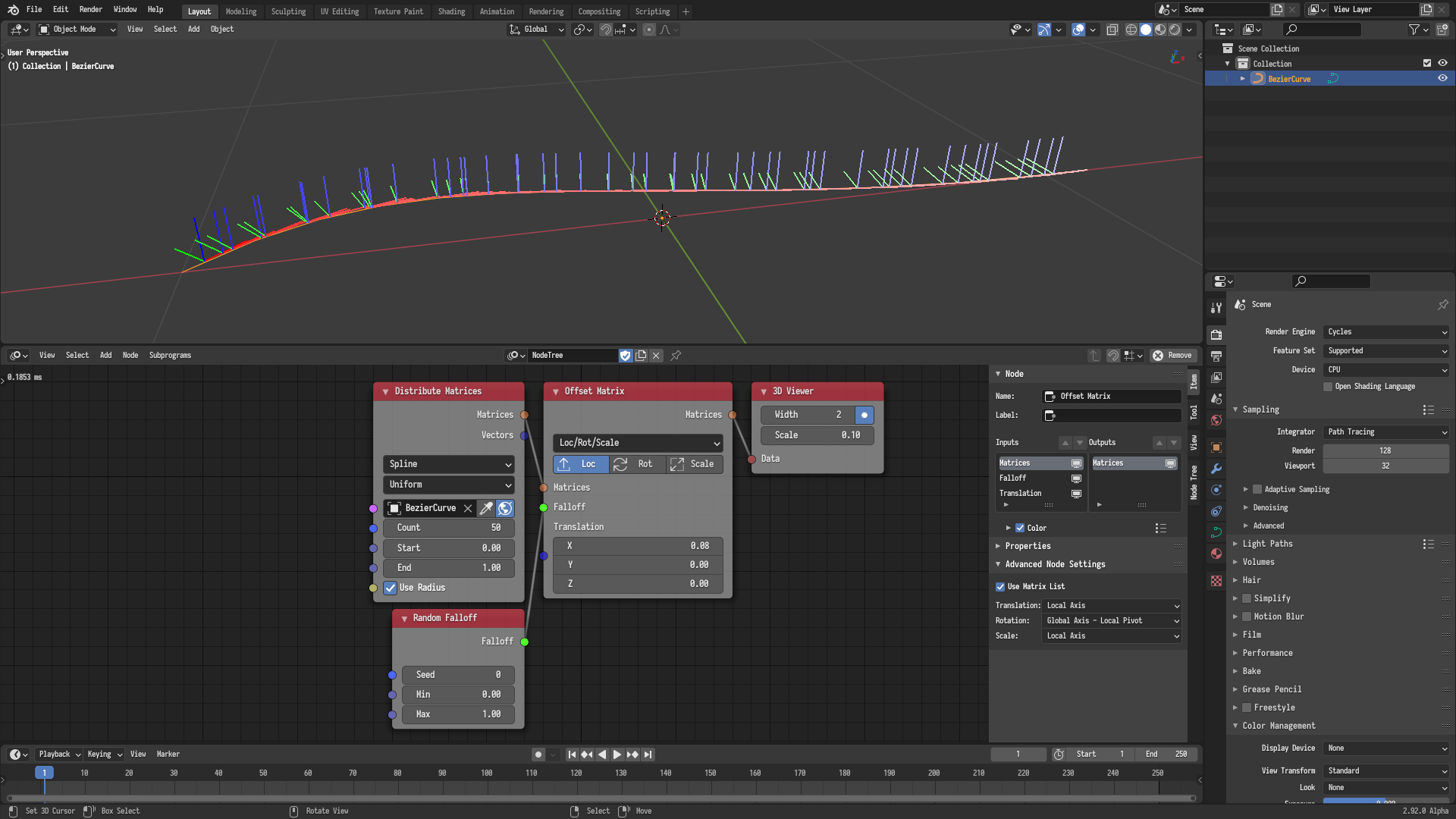This screenshot has height=819, width=1456.
Task: Switch to the Shading workspace tab
Action: point(452,11)
